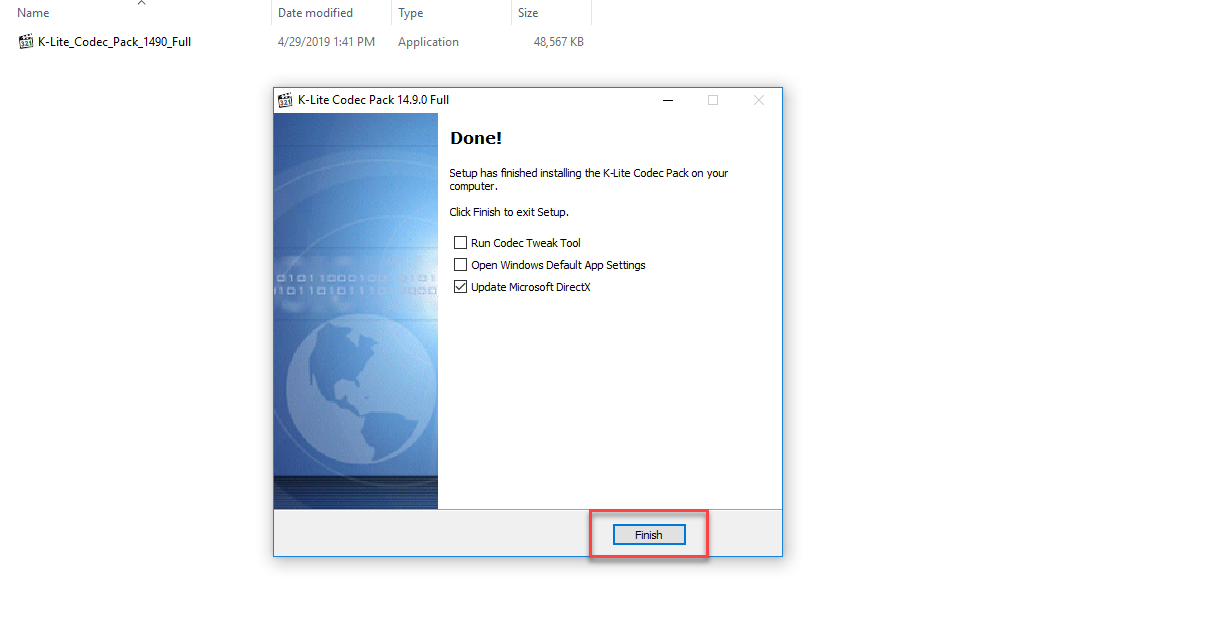Select the filename K-Lite_Codec_Pack_1490_Full
Viewport: 1206px width, 623px height.
tap(113, 41)
